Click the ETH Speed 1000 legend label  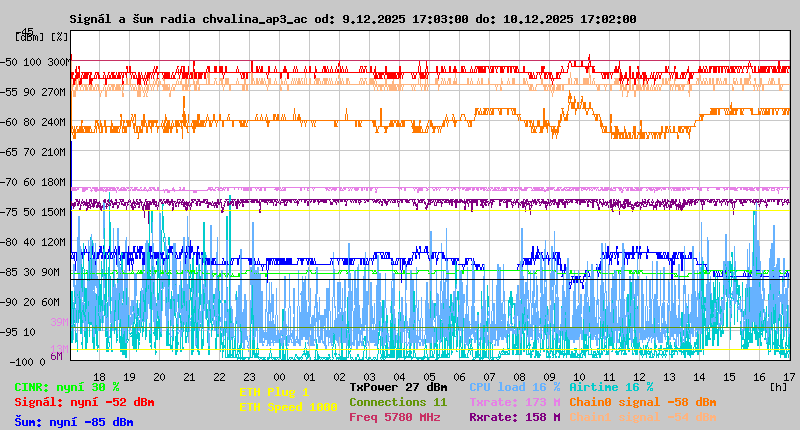[288, 407]
